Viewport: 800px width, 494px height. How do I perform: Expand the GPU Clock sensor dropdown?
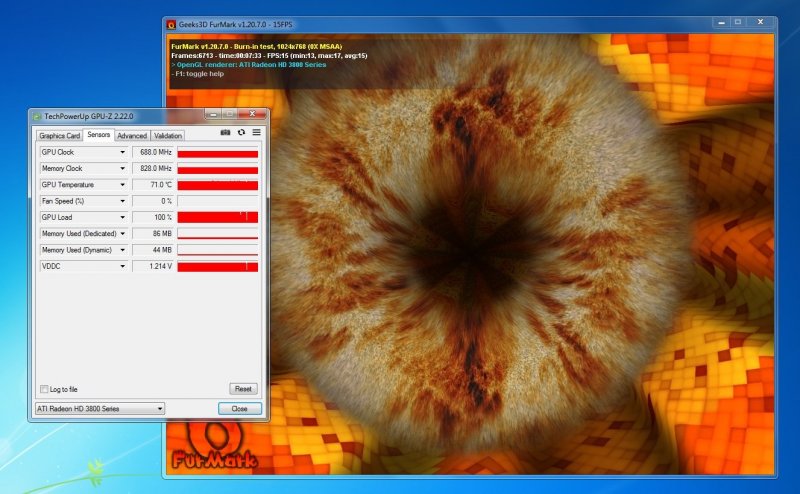[x=123, y=152]
